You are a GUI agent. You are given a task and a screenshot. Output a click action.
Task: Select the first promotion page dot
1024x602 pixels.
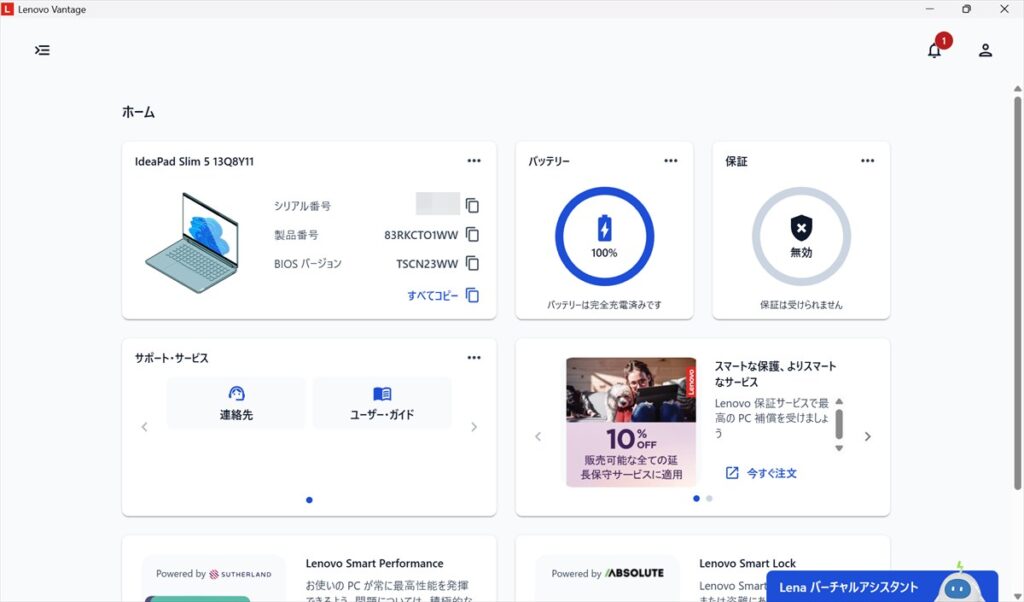coord(696,498)
